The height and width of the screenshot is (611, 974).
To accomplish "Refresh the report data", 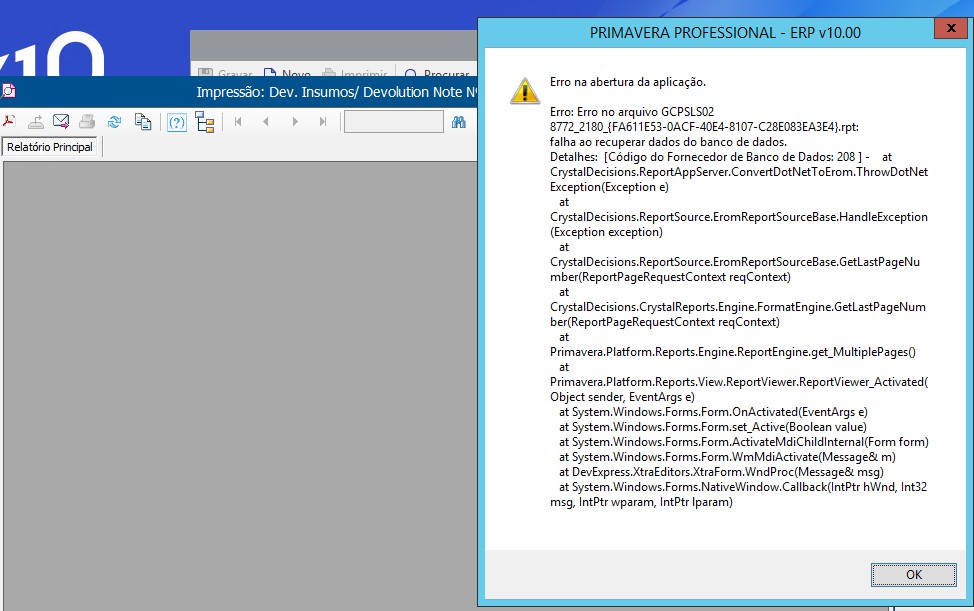I will 115,122.
